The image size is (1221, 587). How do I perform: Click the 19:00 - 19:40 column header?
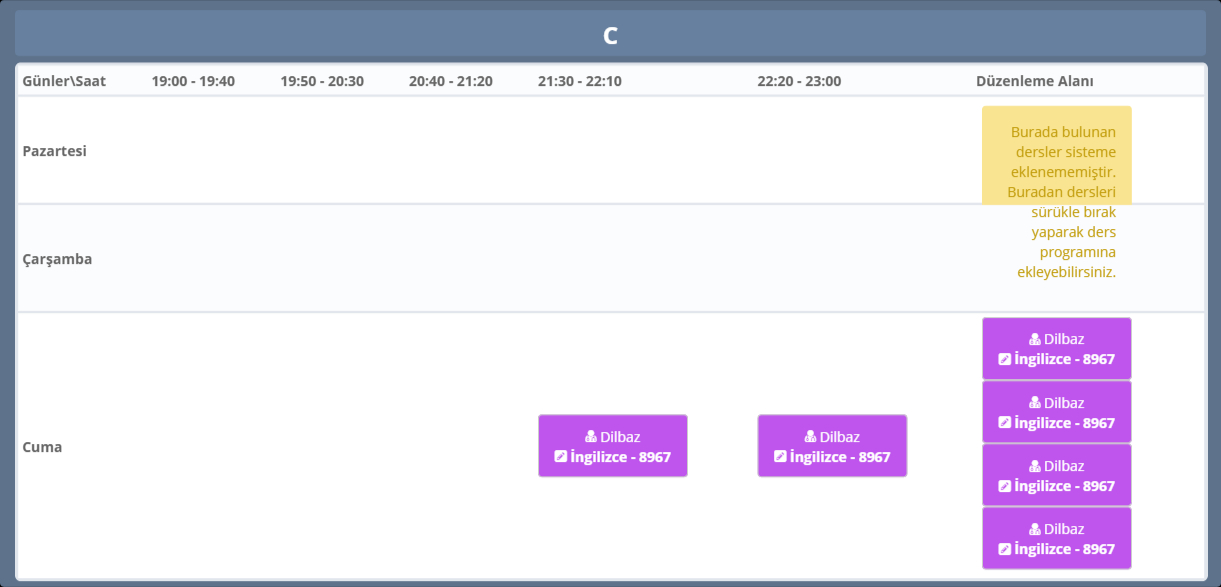[193, 81]
